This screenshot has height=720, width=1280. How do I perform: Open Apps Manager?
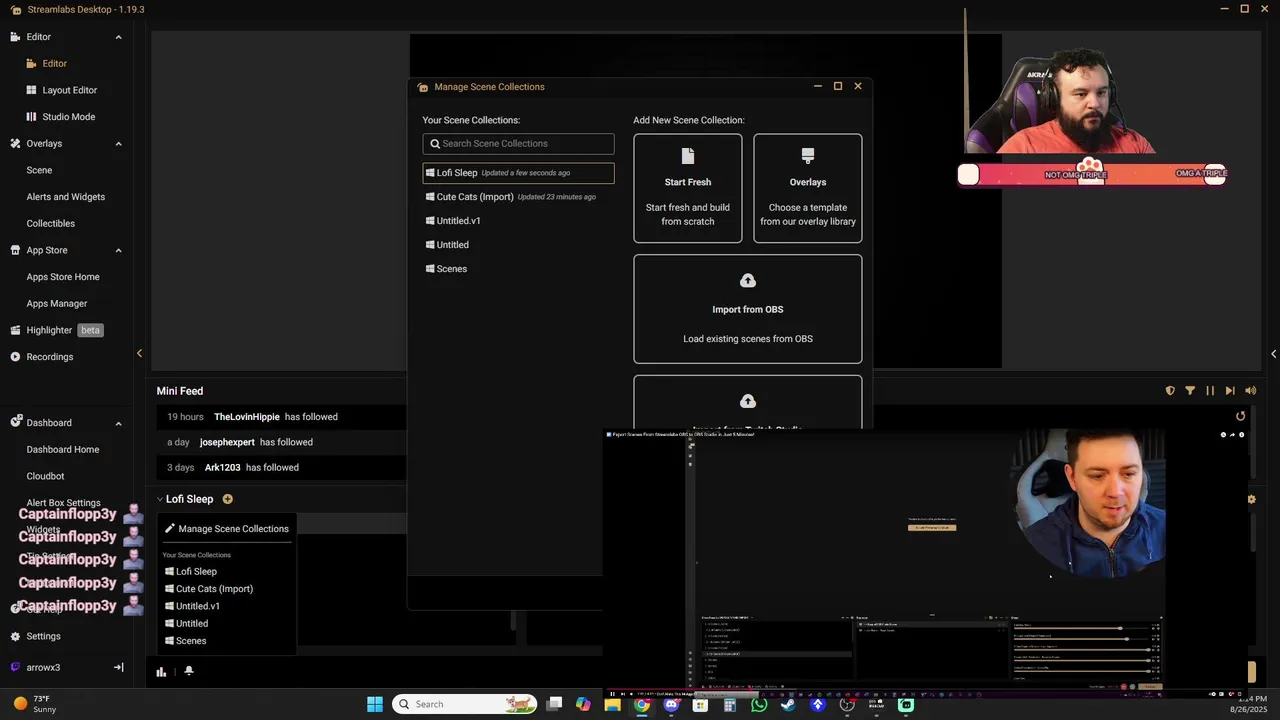57,304
